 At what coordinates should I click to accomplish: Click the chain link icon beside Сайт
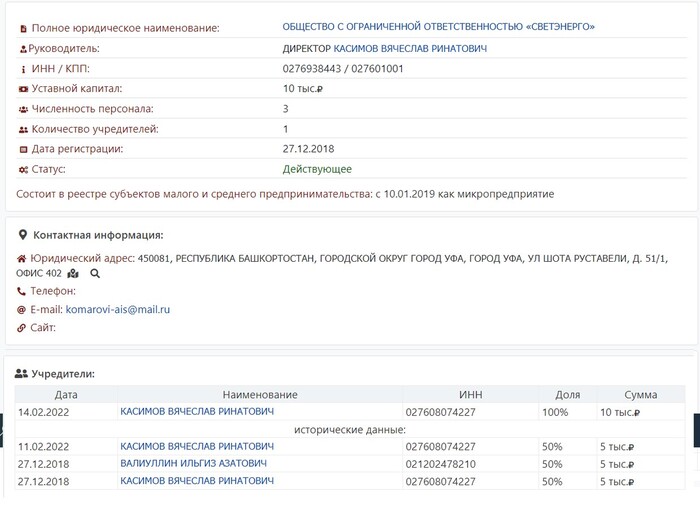pyautogui.click(x=22, y=327)
